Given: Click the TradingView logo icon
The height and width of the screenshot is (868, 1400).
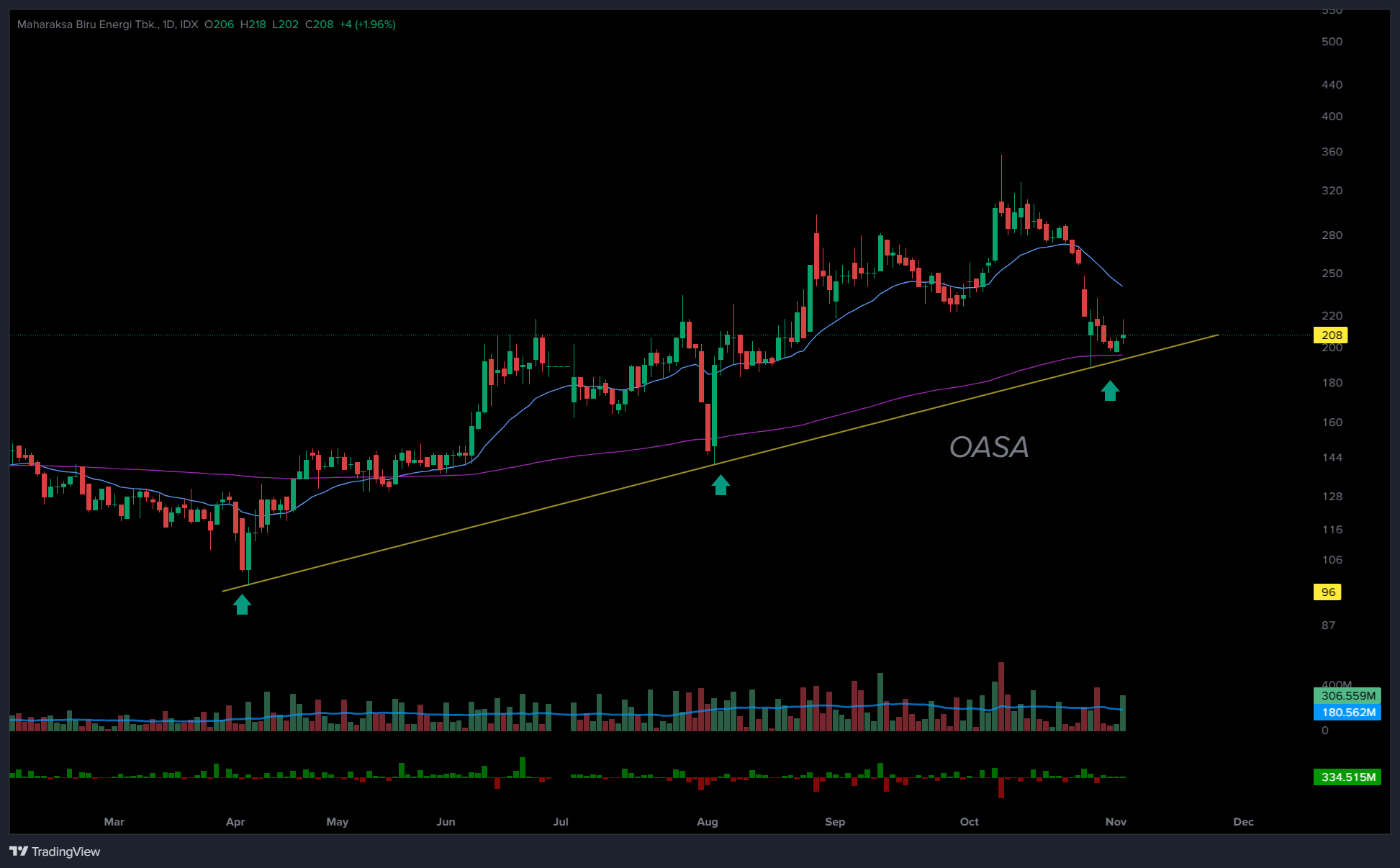Looking at the screenshot, I should click(19, 851).
